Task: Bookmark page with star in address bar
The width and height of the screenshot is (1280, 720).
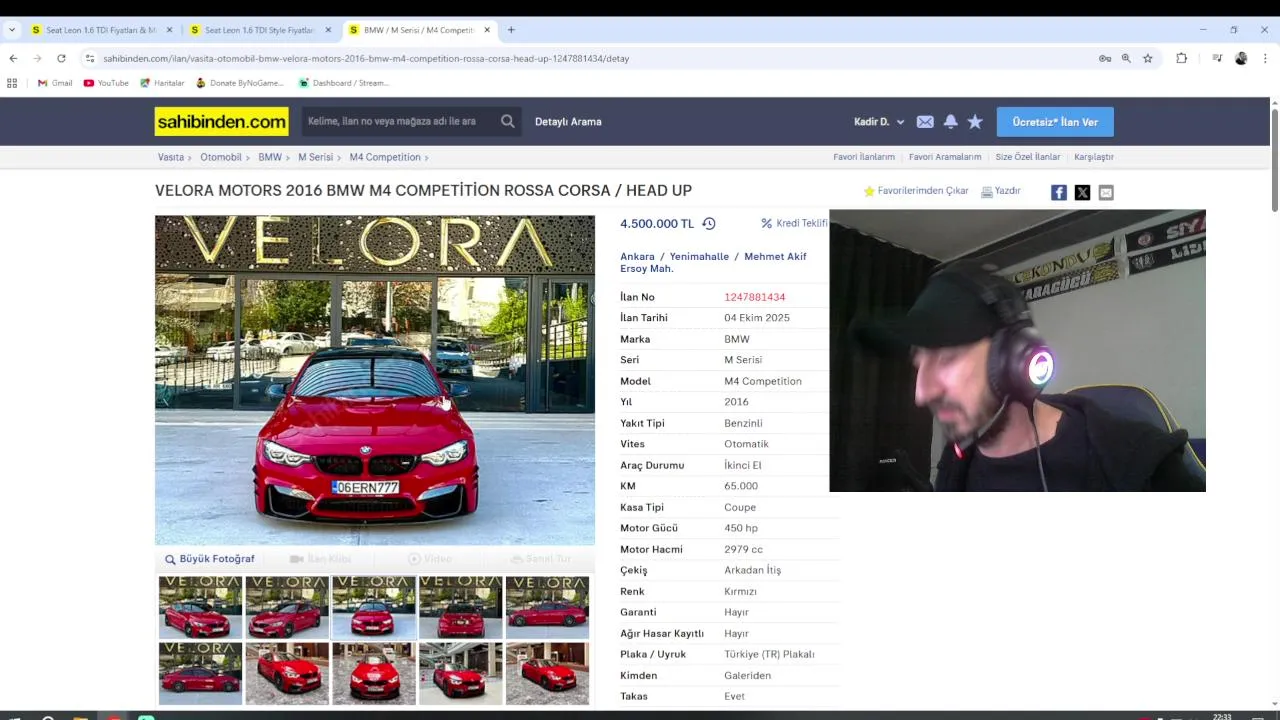Action: pos(1148,58)
